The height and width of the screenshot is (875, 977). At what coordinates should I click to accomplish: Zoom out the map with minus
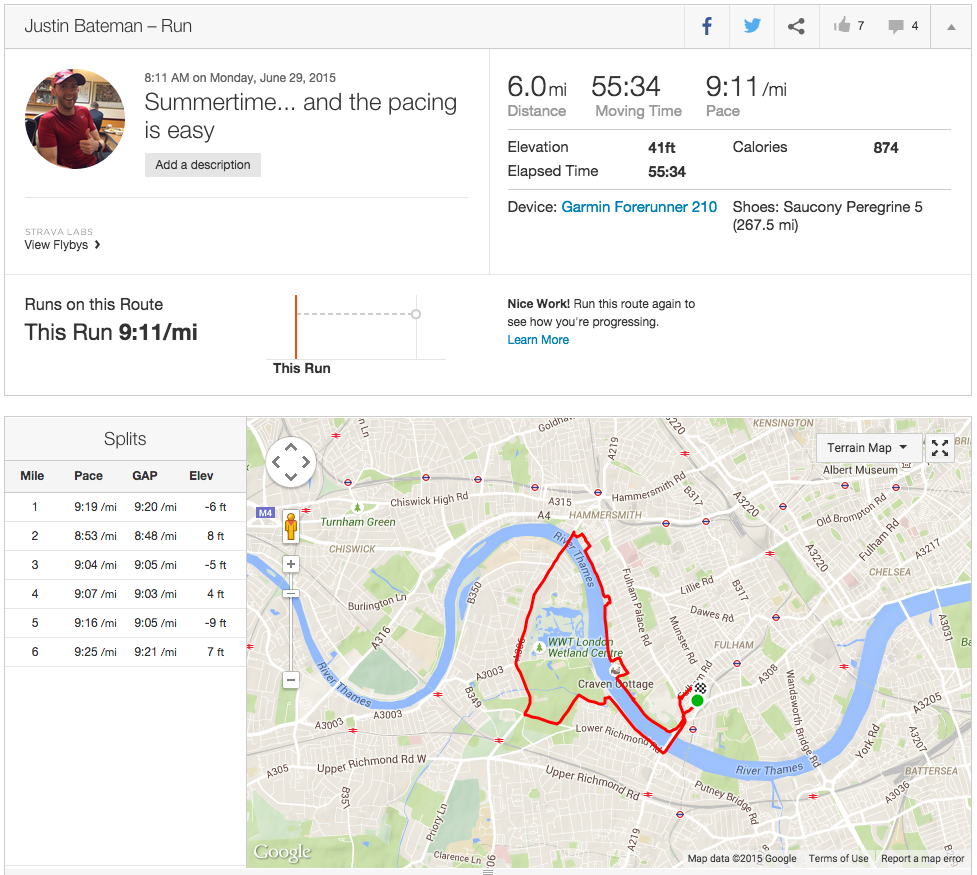291,680
